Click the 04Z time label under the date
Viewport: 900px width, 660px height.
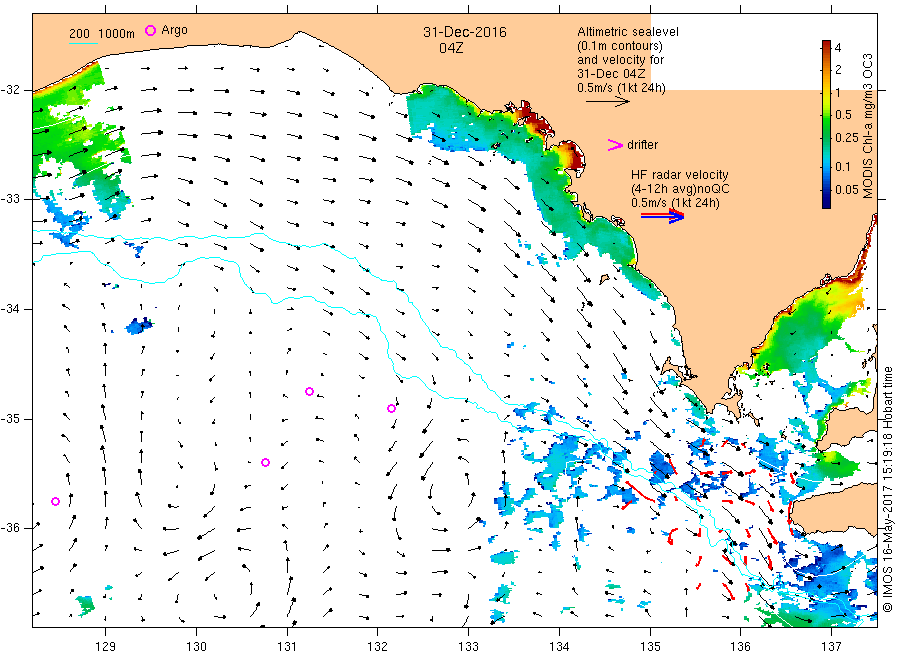point(451,48)
